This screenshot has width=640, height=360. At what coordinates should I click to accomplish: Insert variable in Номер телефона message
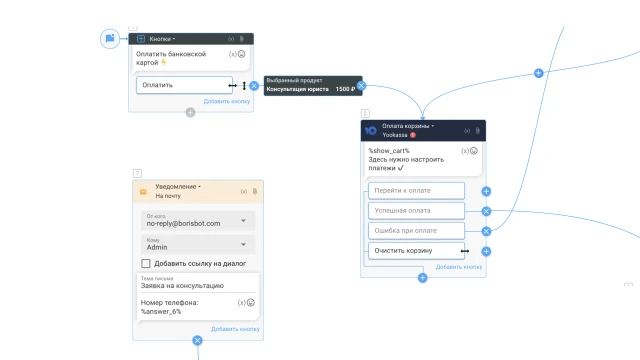(x=241, y=303)
